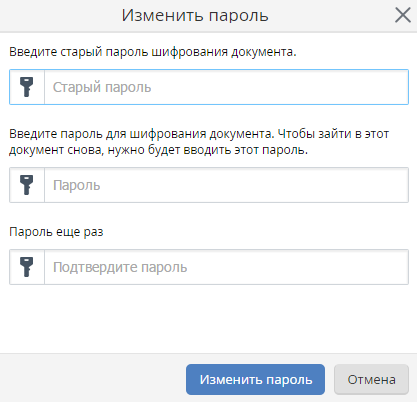Click the key icon beside Старый пароль
Screen dimensions: 417x402
click(x=27, y=87)
